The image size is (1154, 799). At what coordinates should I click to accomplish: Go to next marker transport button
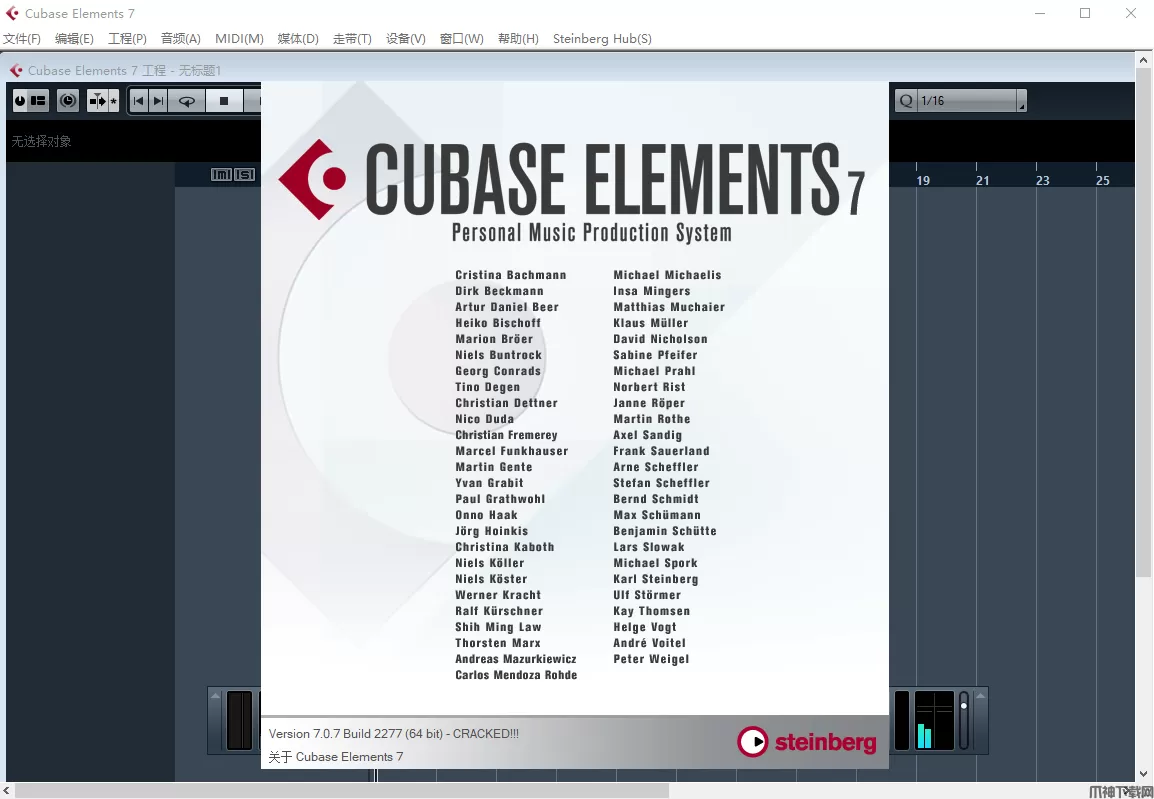(x=158, y=101)
